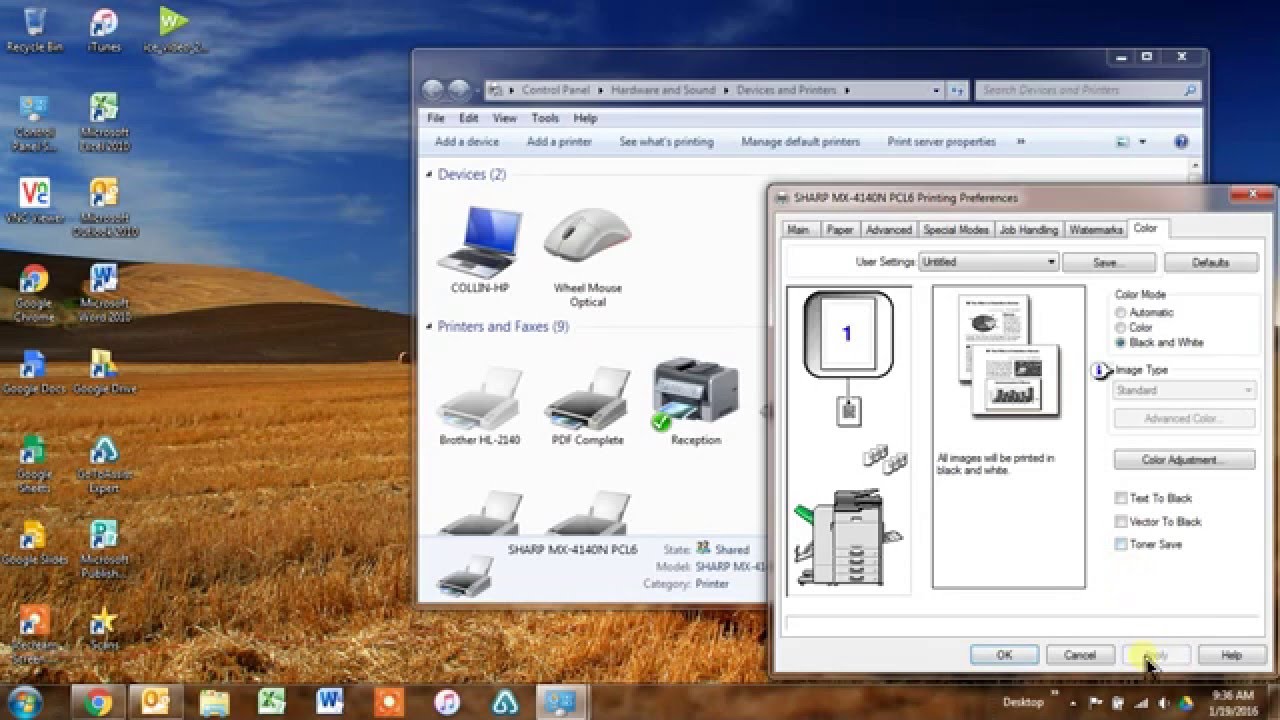Screen dimensions: 1280x720
Task: Click See what's printing
Action: tap(666, 142)
